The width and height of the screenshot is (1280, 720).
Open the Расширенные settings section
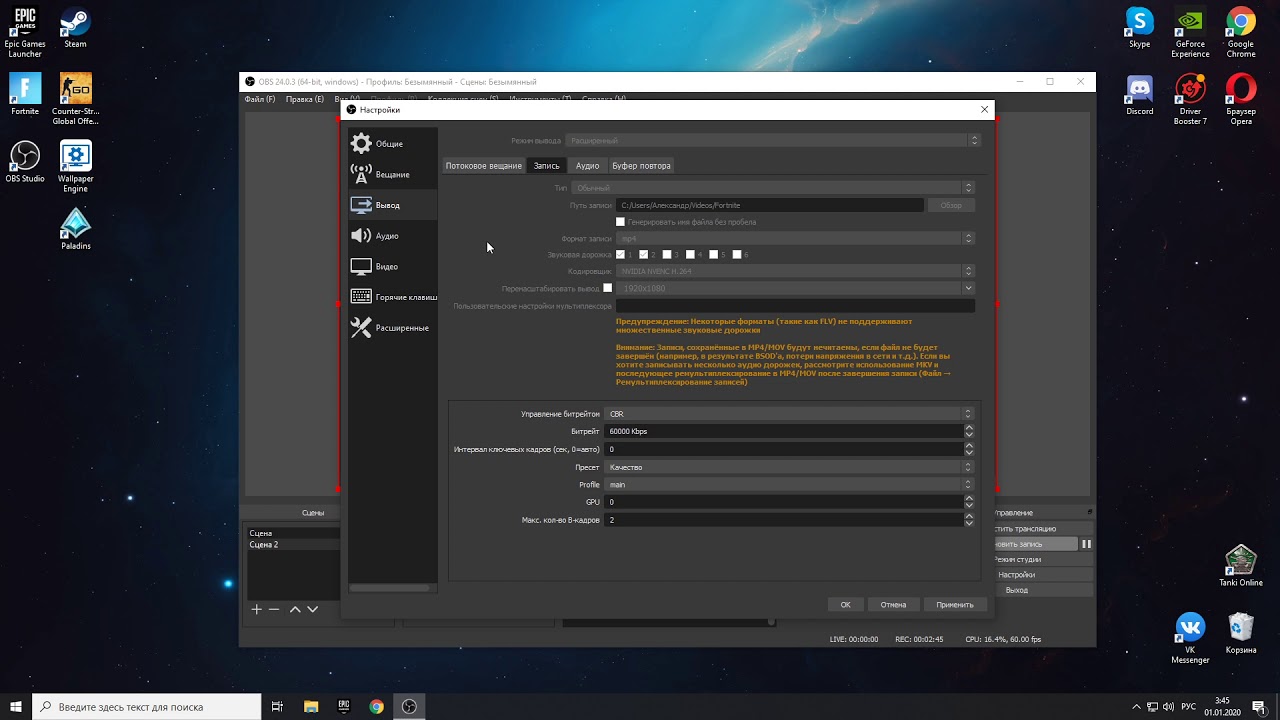392,328
